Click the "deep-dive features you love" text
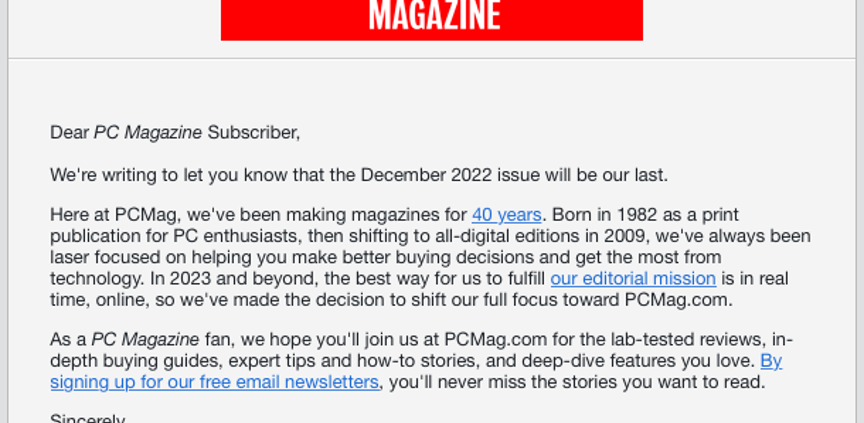Viewport: 864px width, 423px height. click(x=644, y=360)
